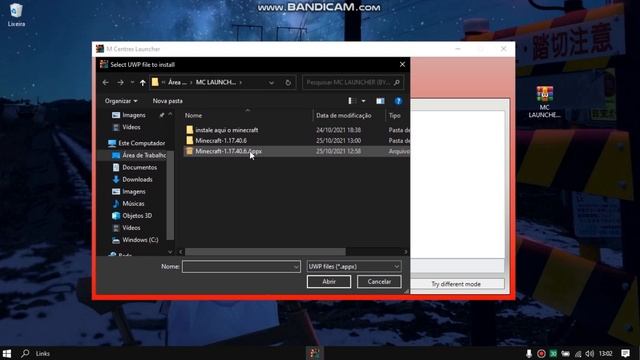Click the microphone tray icon
640x360 pixels.
529,353
